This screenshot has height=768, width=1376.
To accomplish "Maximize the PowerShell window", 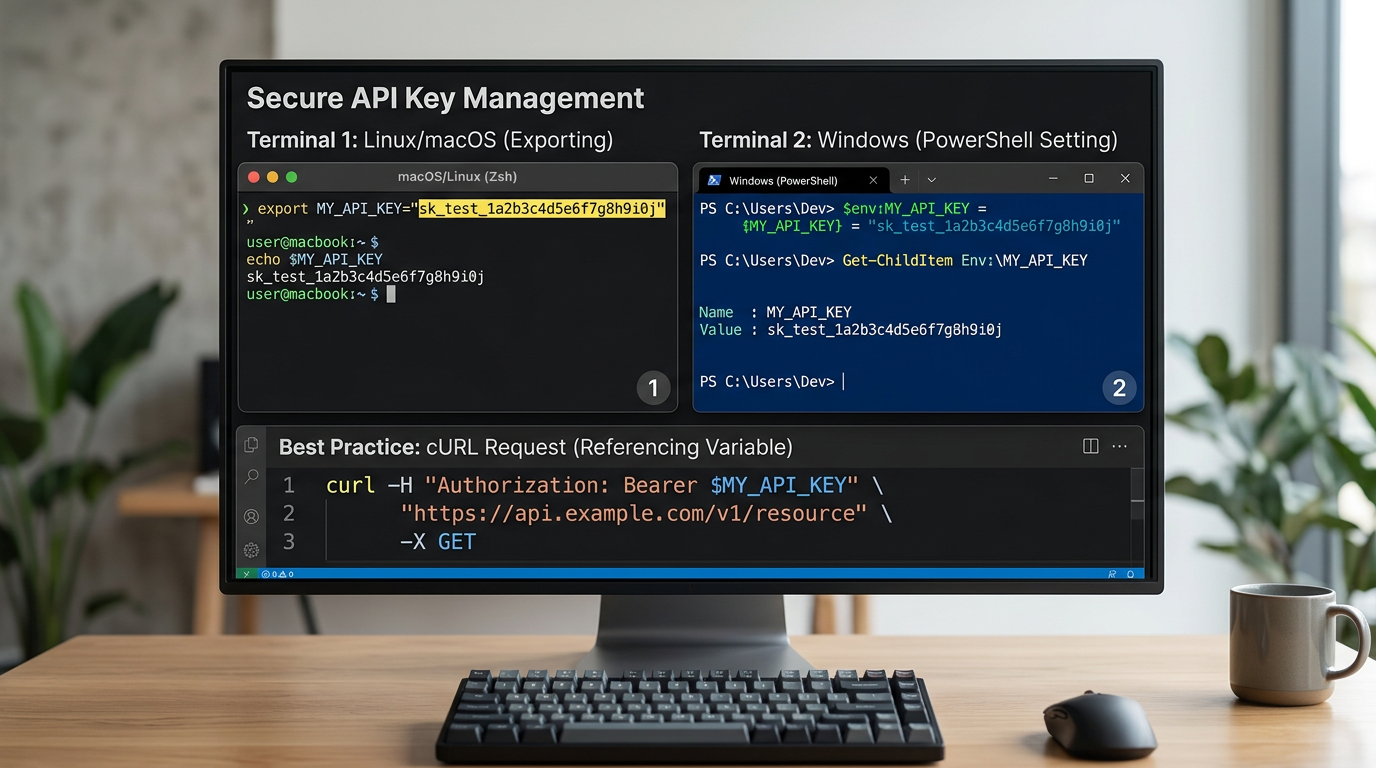I will point(1089,179).
